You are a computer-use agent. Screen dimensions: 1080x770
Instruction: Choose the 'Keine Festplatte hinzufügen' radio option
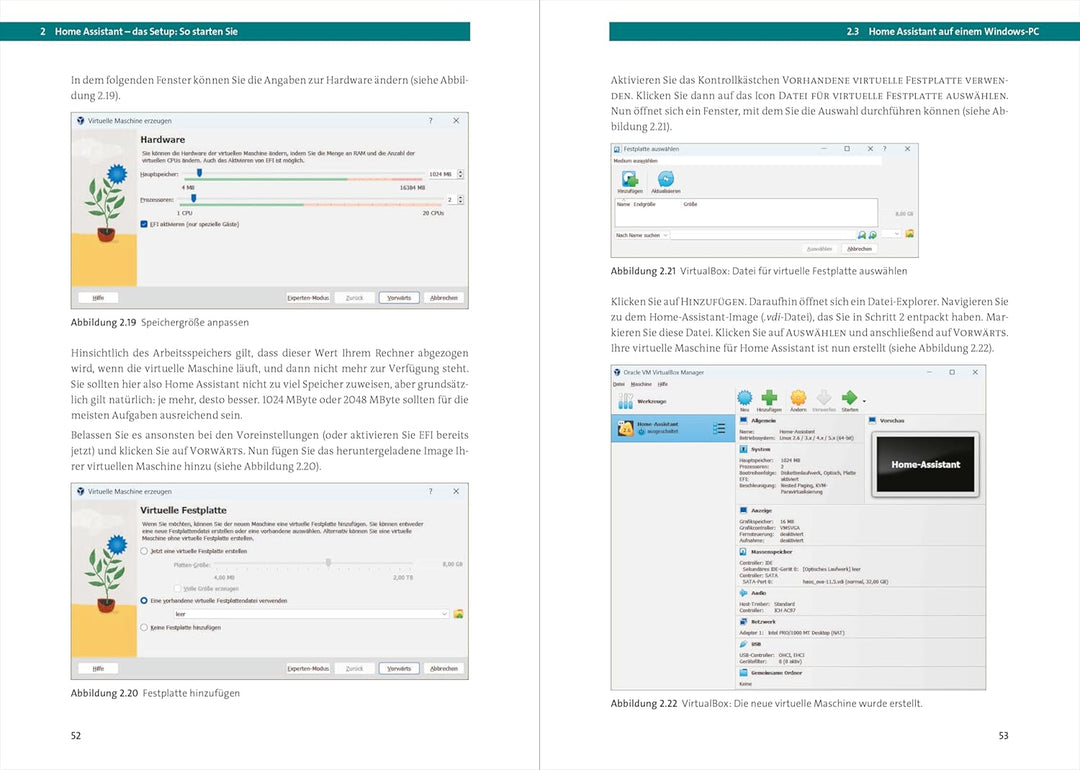pos(145,628)
